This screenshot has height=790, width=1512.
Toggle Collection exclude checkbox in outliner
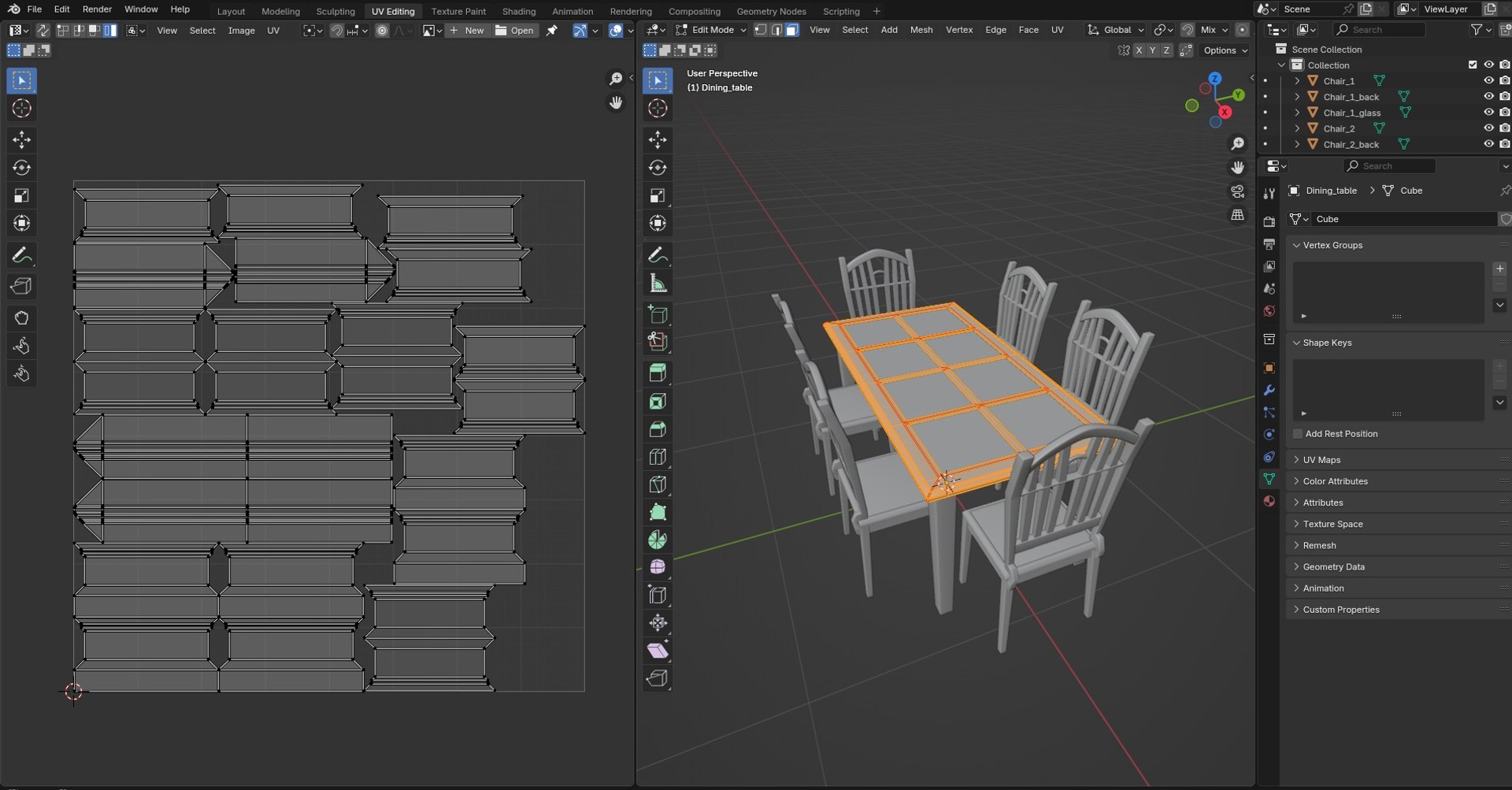tap(1473, 65)
